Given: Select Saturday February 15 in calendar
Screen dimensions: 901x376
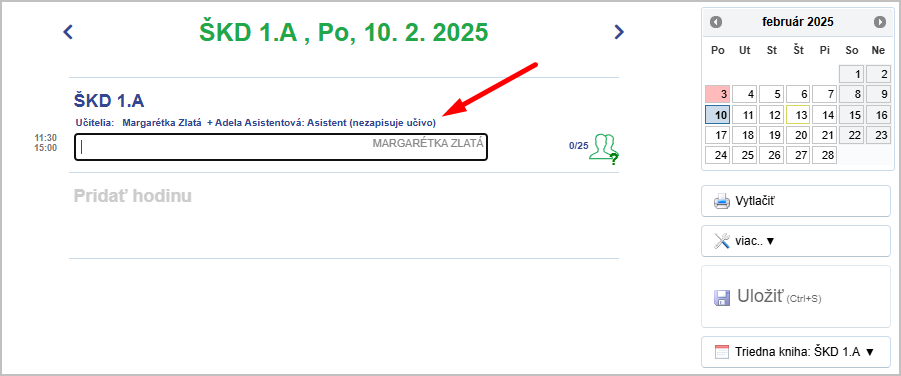Looking at the screenshot, I should pyautogui.click(x=852, y=115).
